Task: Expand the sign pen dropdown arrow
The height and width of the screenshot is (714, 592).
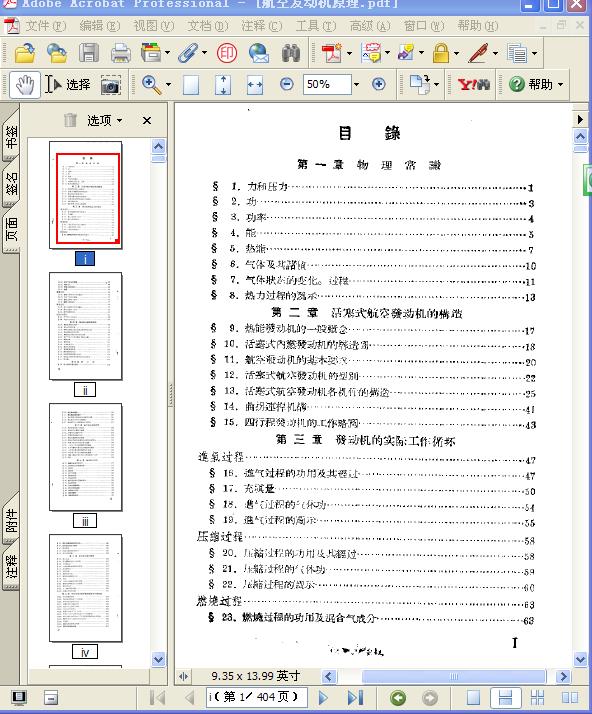Action: pos(495,53)
